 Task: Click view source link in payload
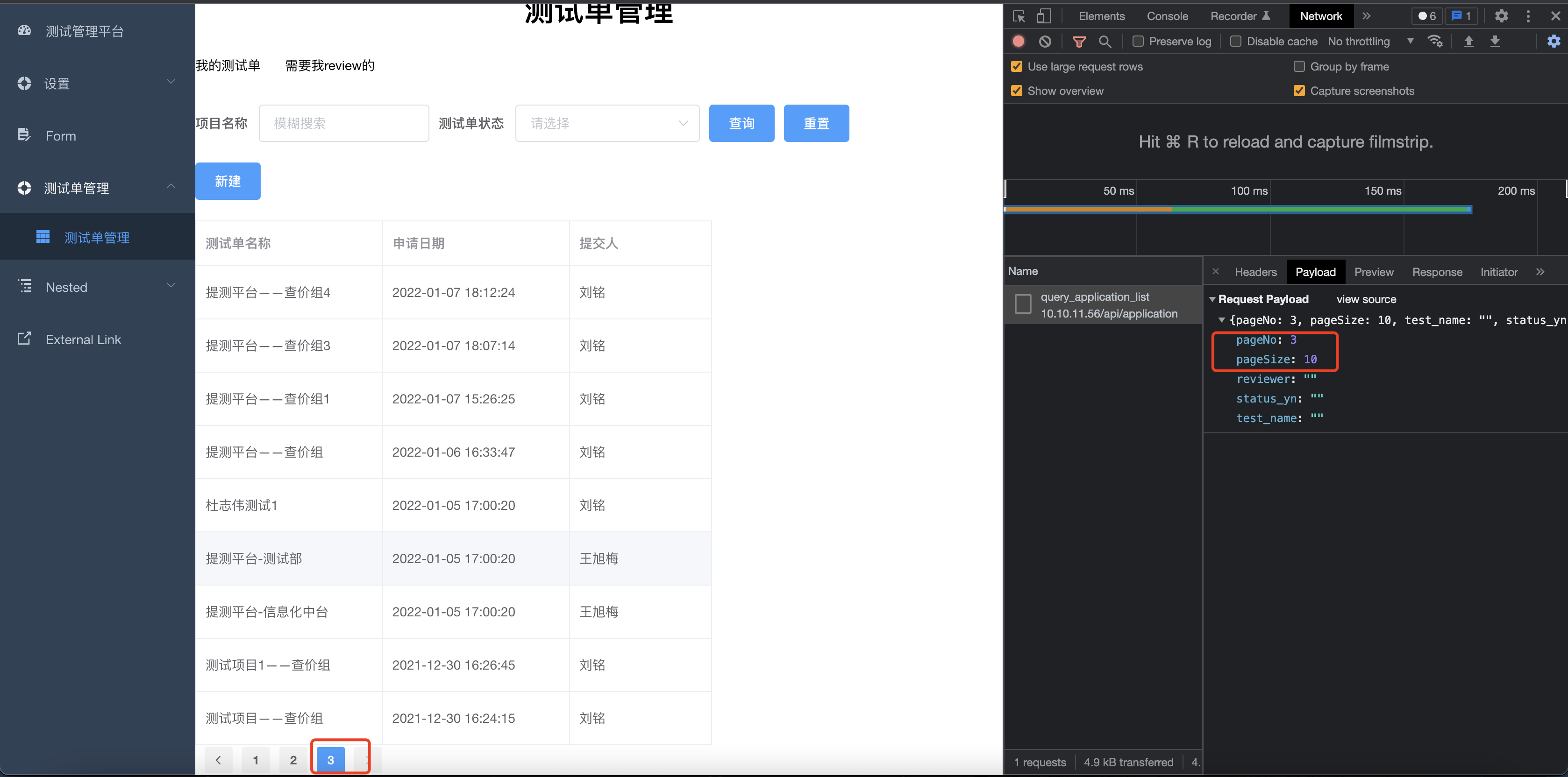(x=1366, y=299)
